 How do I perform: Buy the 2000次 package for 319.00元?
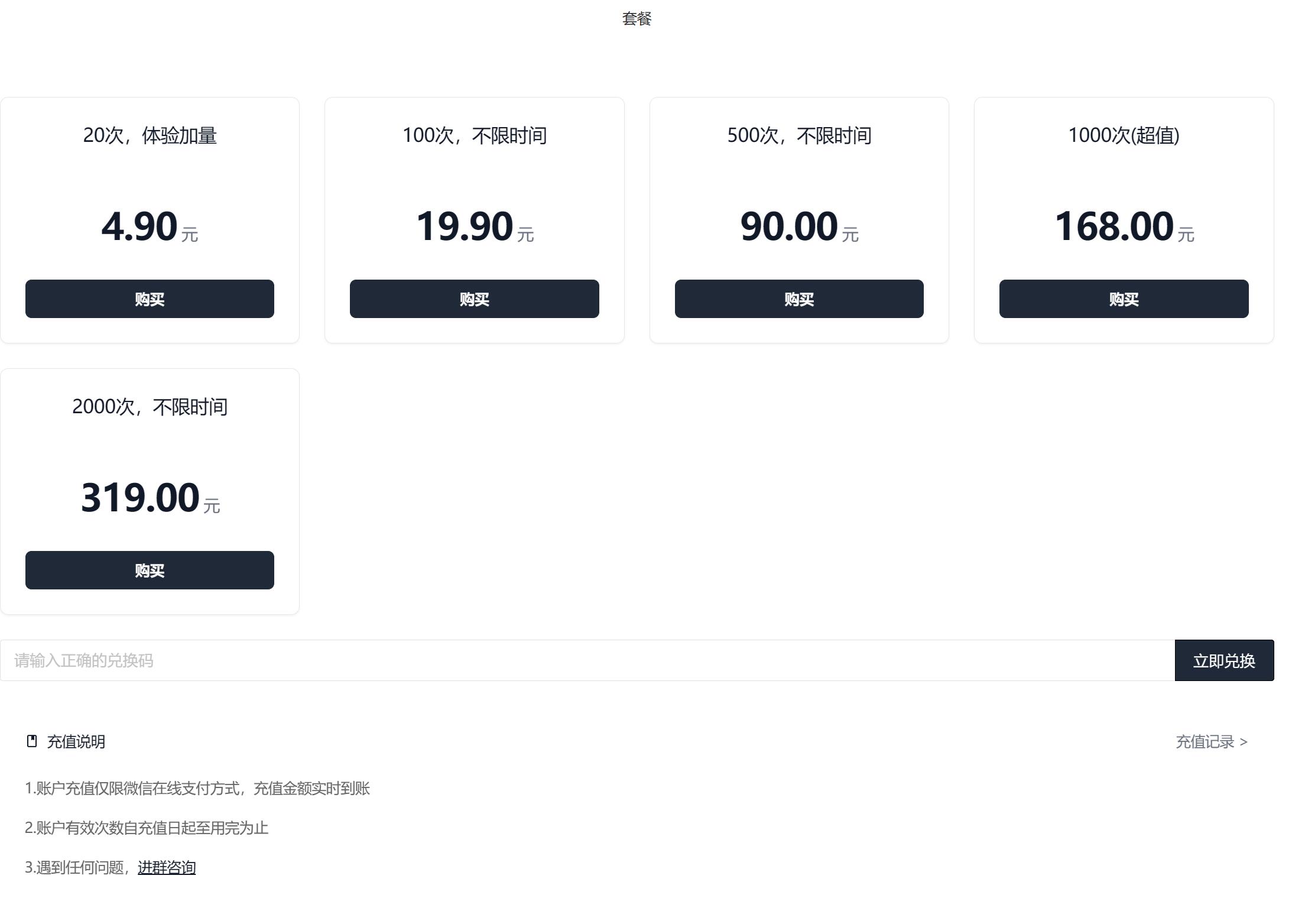click(150, 570)
